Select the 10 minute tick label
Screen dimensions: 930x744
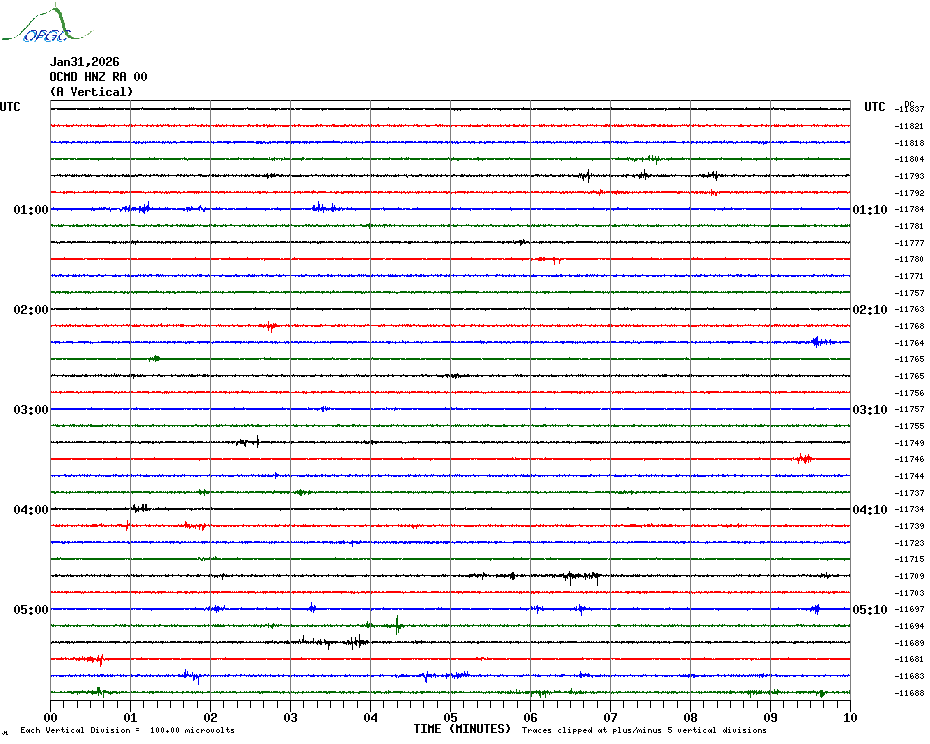tap(849, 717)
